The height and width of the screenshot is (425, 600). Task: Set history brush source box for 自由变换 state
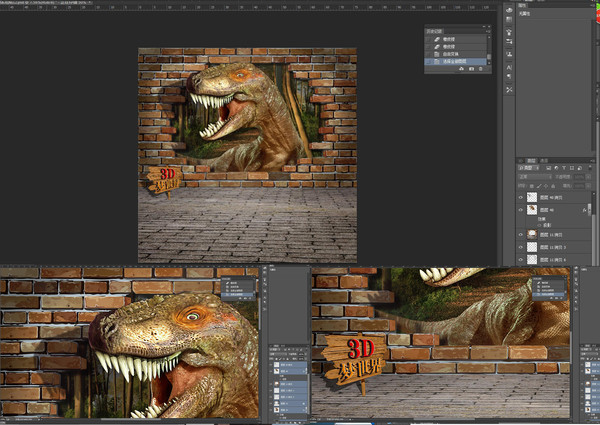tap(427, 54)
